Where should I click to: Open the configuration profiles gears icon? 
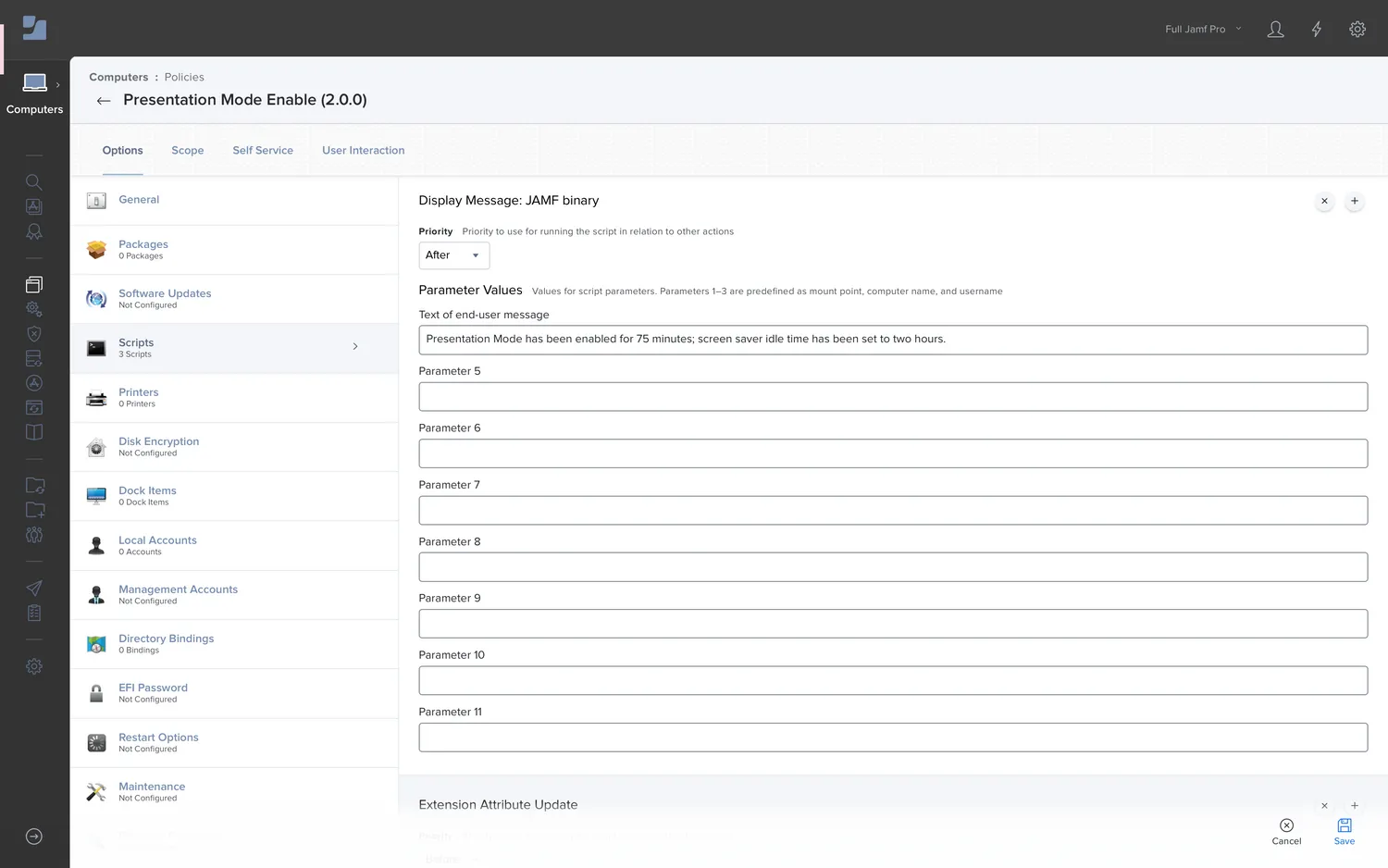tap(34, 309)
